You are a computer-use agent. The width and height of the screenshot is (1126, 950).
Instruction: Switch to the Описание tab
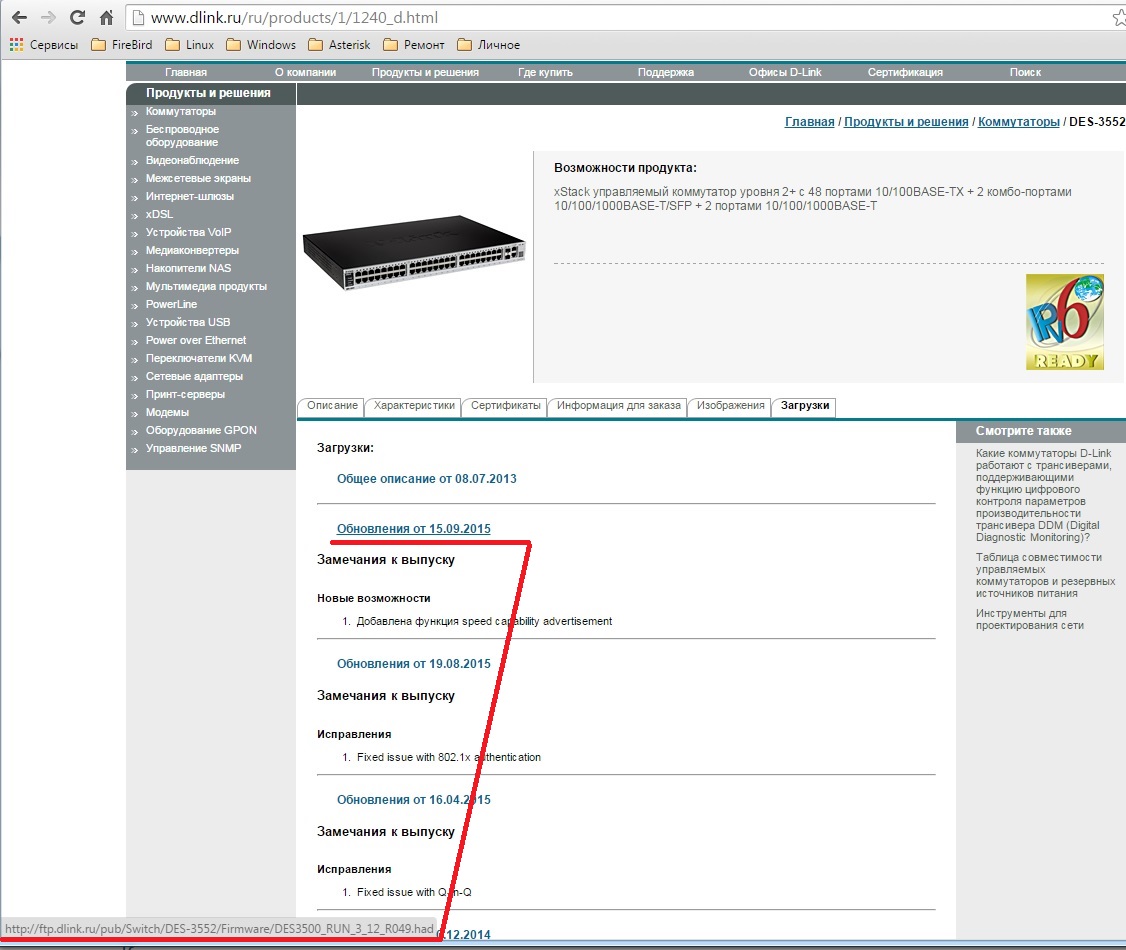[x=332, y=406]
